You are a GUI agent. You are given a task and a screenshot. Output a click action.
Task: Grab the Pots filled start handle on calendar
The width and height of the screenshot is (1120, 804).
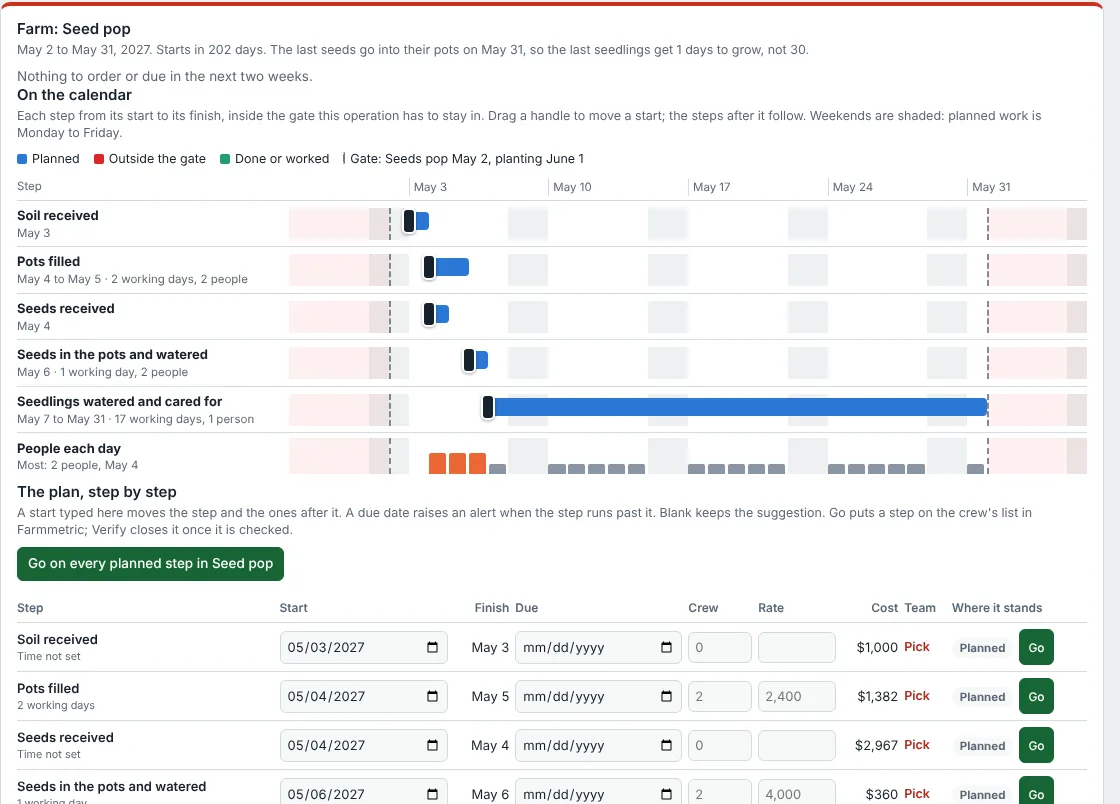[429, 267]
